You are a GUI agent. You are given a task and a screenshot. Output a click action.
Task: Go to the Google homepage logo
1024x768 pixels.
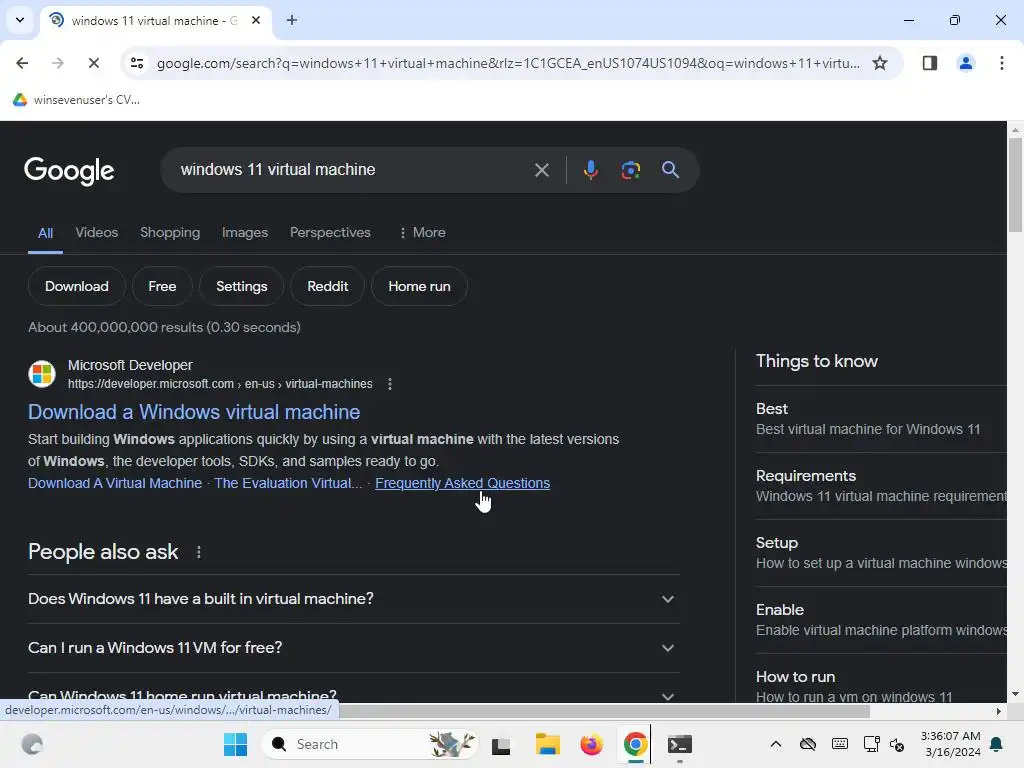pyautogui.click(x=69, y=171)
